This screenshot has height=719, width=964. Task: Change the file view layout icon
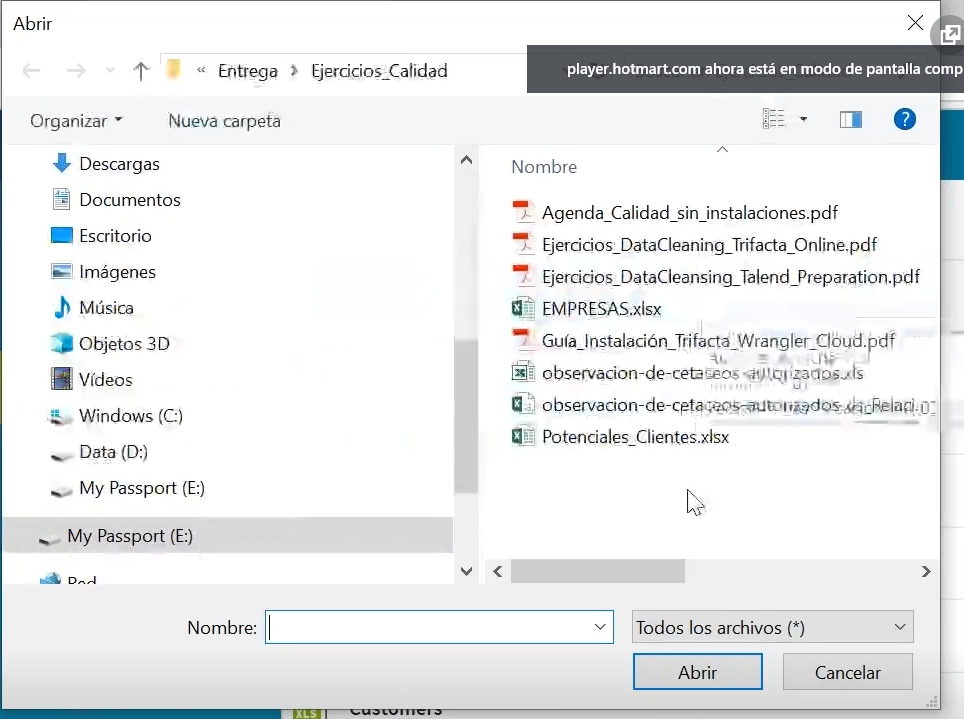click(x=774, y=119)
